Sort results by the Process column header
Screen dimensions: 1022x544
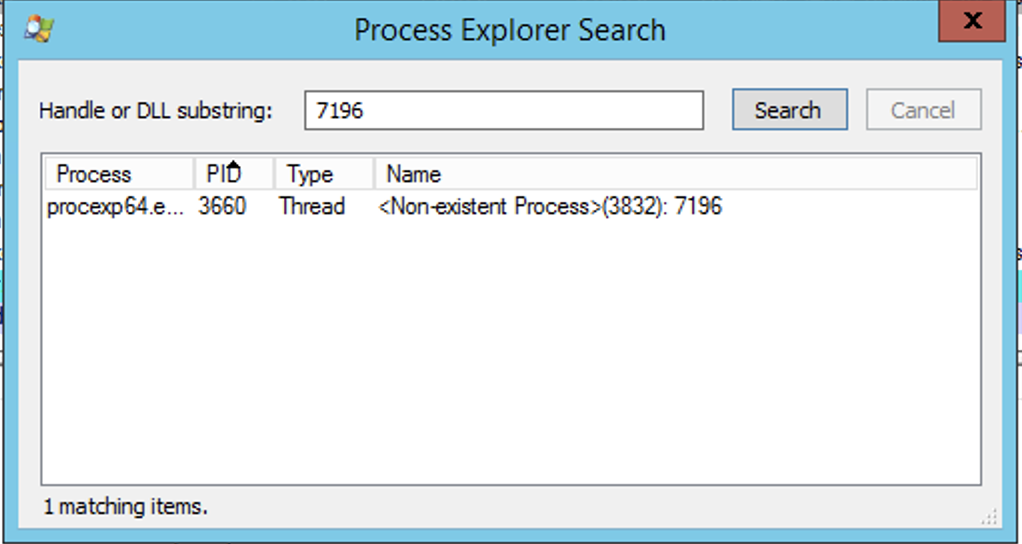click(x=117, y=174)
